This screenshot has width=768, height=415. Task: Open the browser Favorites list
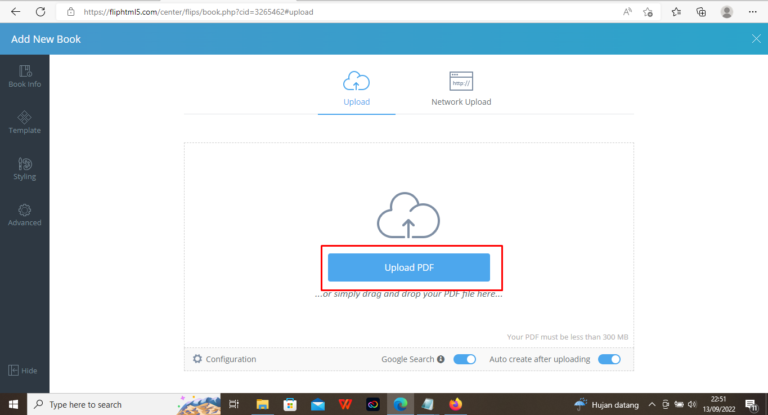676,12
